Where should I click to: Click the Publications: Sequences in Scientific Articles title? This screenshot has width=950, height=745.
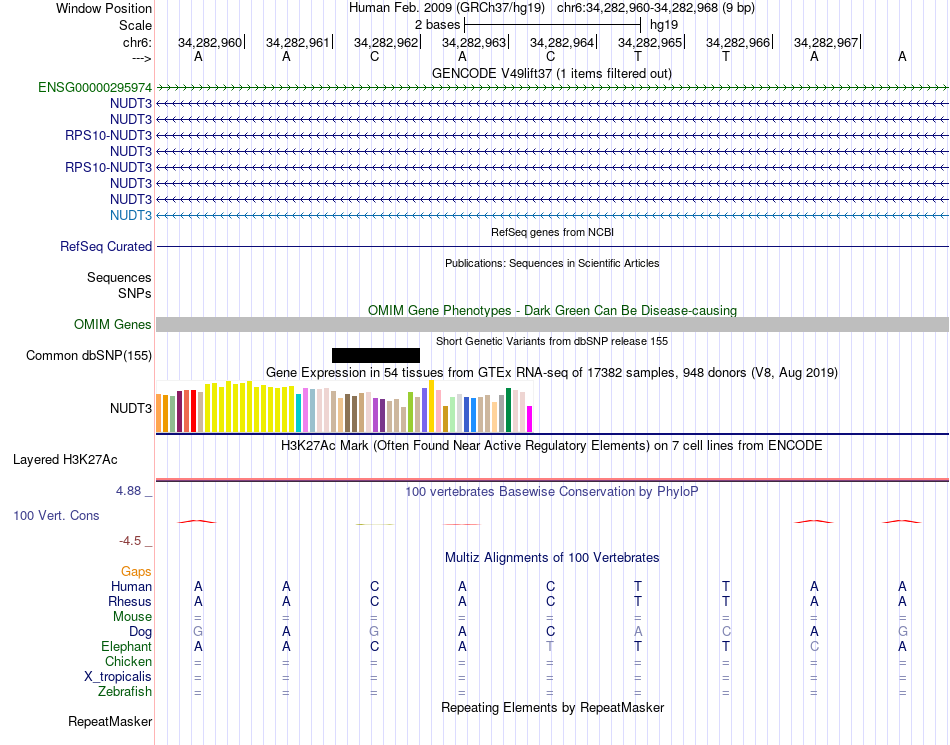click(x=552, y=263)
